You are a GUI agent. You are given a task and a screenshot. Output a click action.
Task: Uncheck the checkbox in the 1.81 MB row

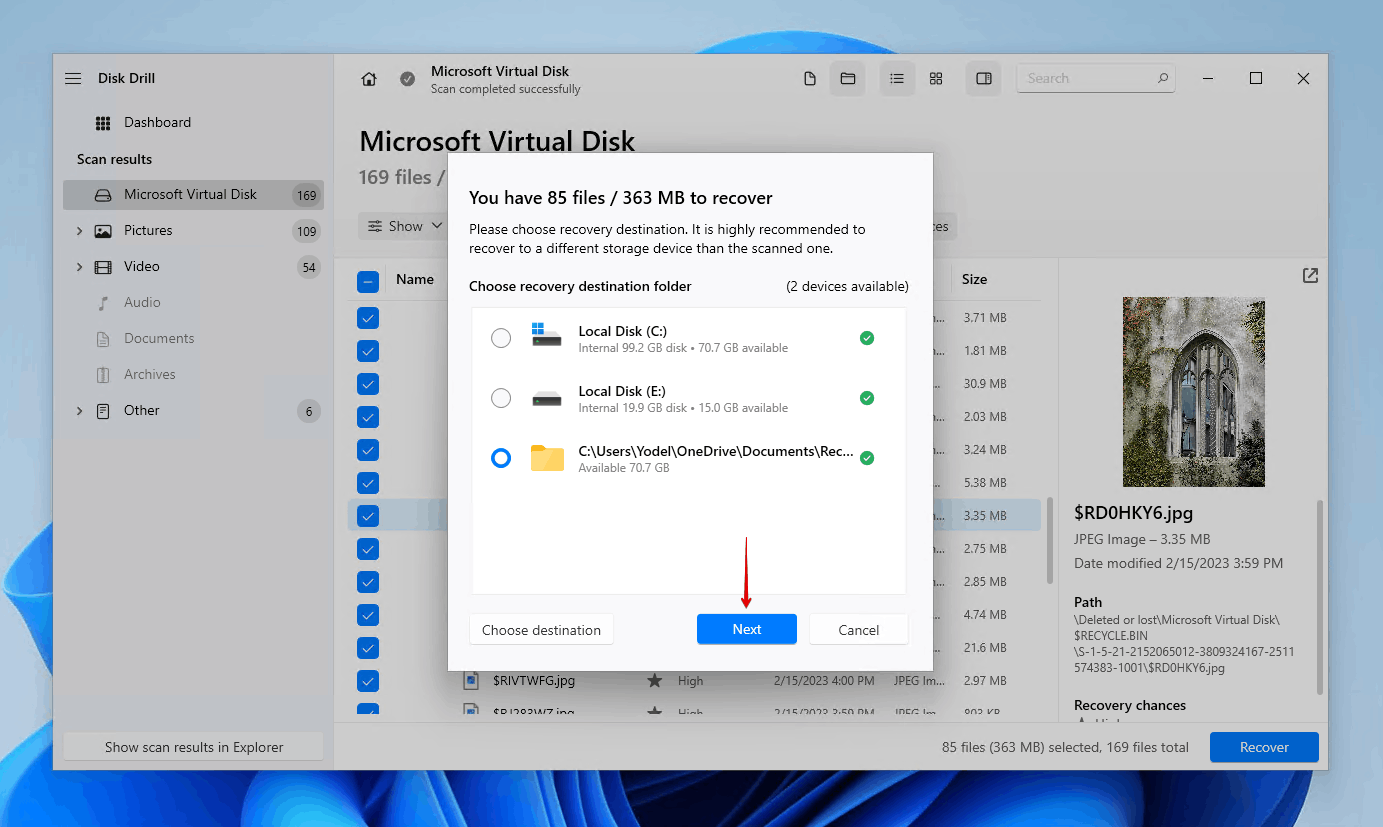(x=368, y=351)
